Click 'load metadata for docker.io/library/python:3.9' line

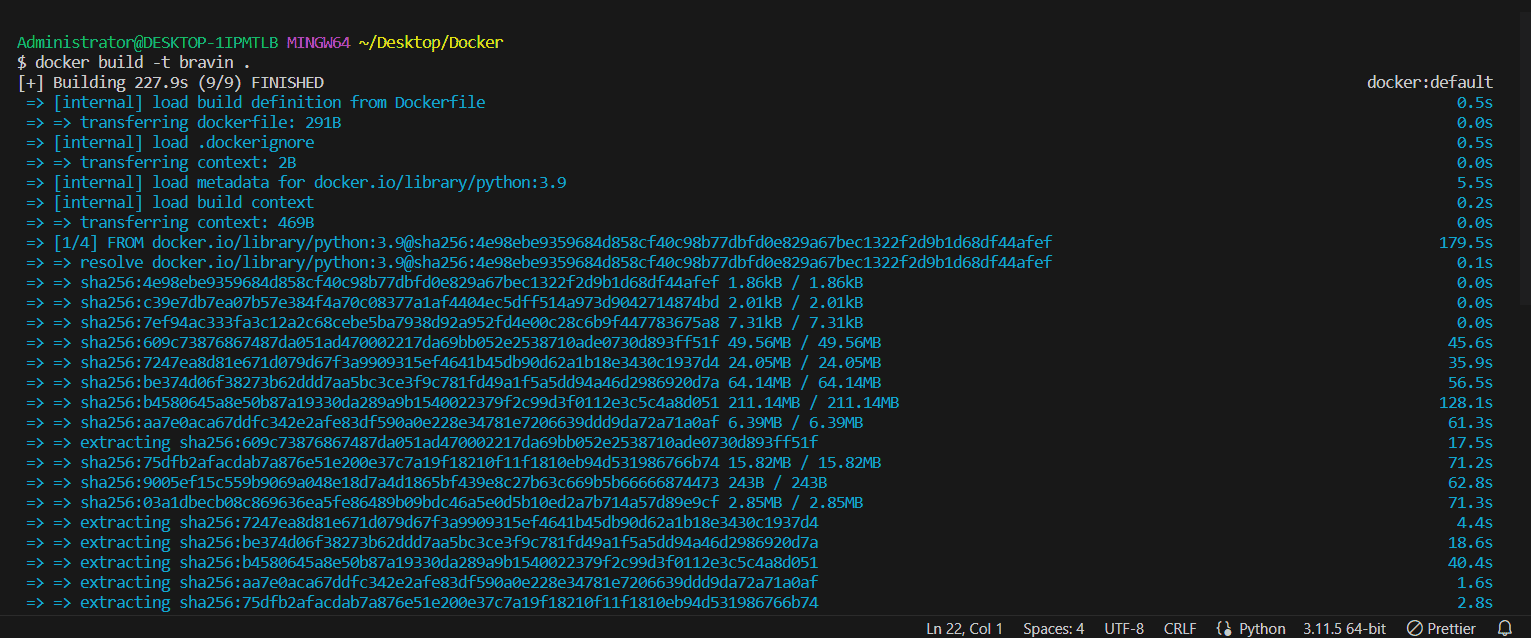coord(297,182)
